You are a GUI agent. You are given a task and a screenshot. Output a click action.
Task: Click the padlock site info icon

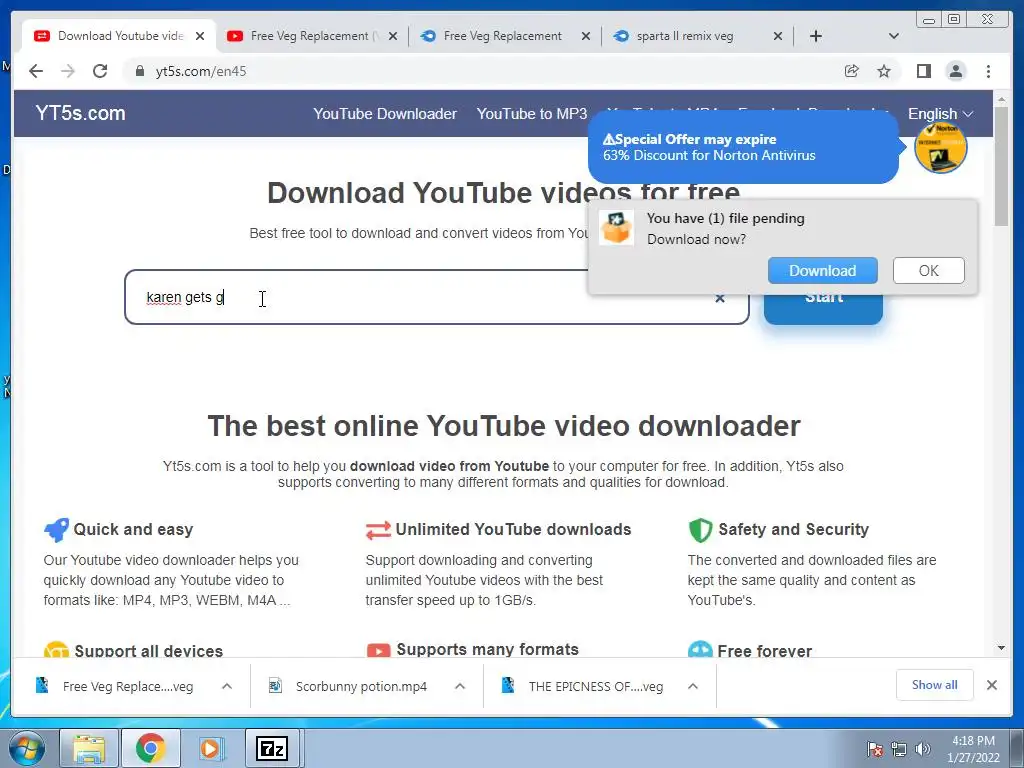(x=140, y=71)
